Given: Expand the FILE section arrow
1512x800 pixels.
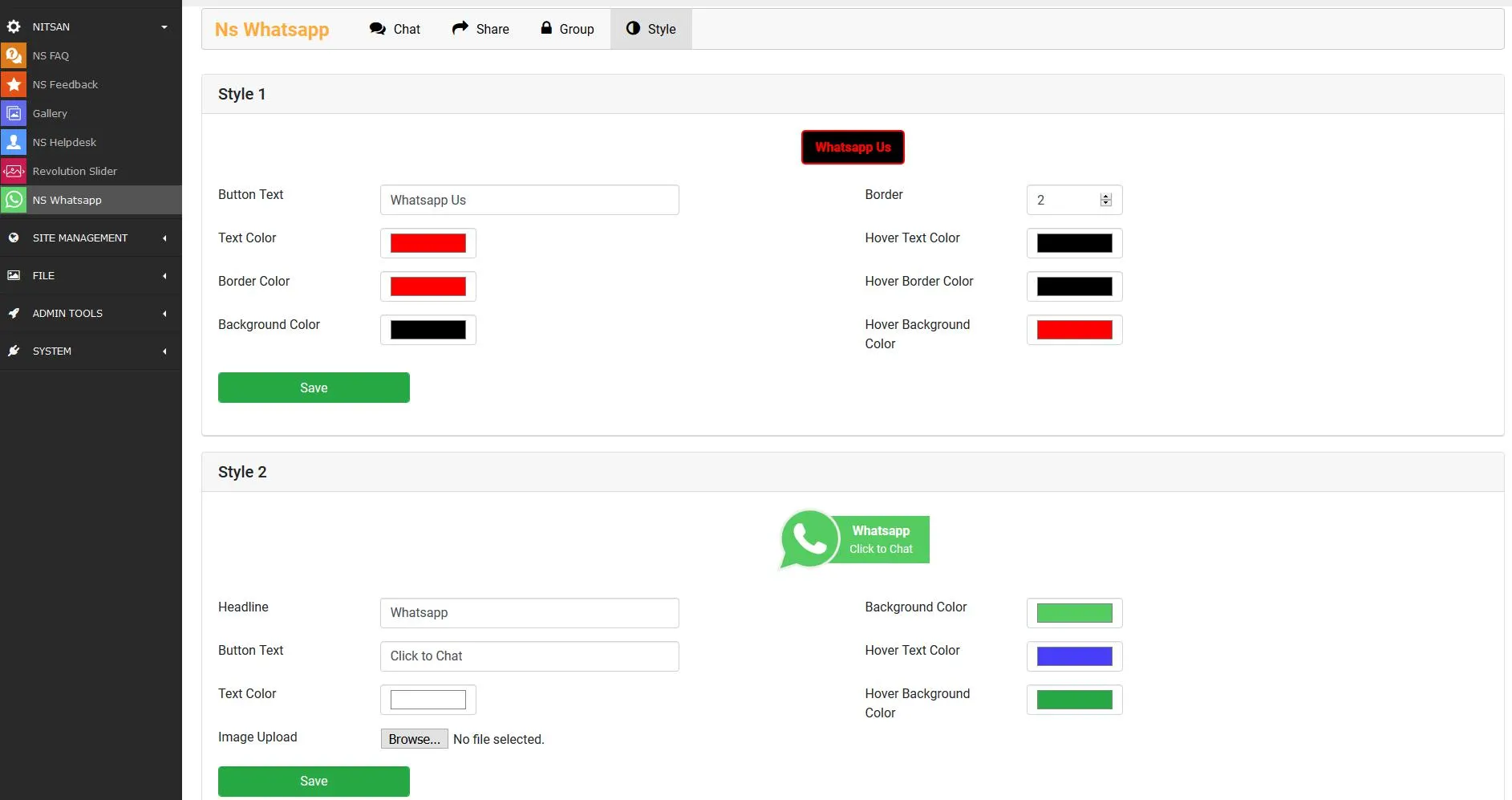Looking at the screenshot, I should pyautogui.click(x=164, y=275).
